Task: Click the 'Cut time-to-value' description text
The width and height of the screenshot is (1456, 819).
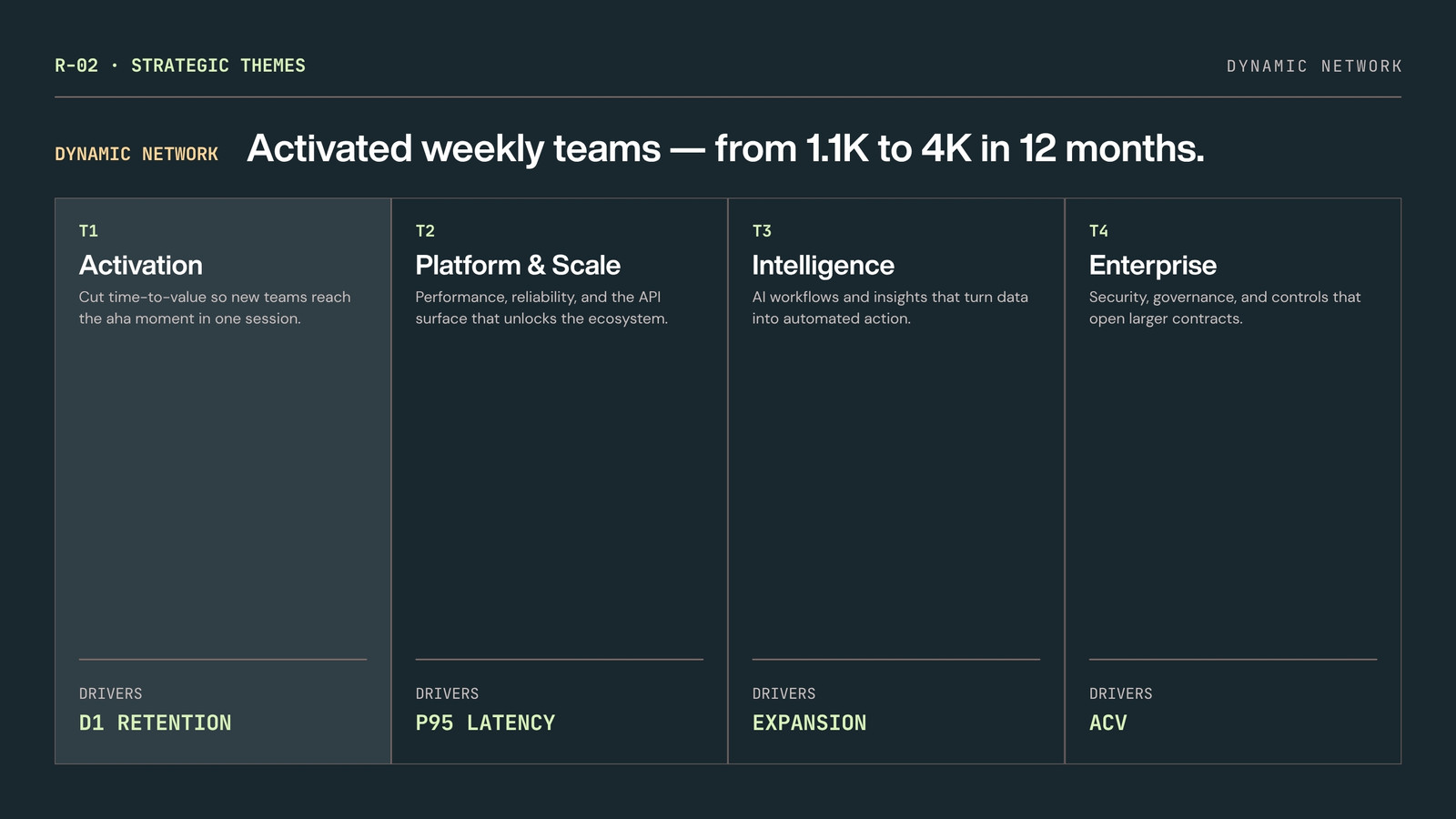Action: (x=215, y=308)
